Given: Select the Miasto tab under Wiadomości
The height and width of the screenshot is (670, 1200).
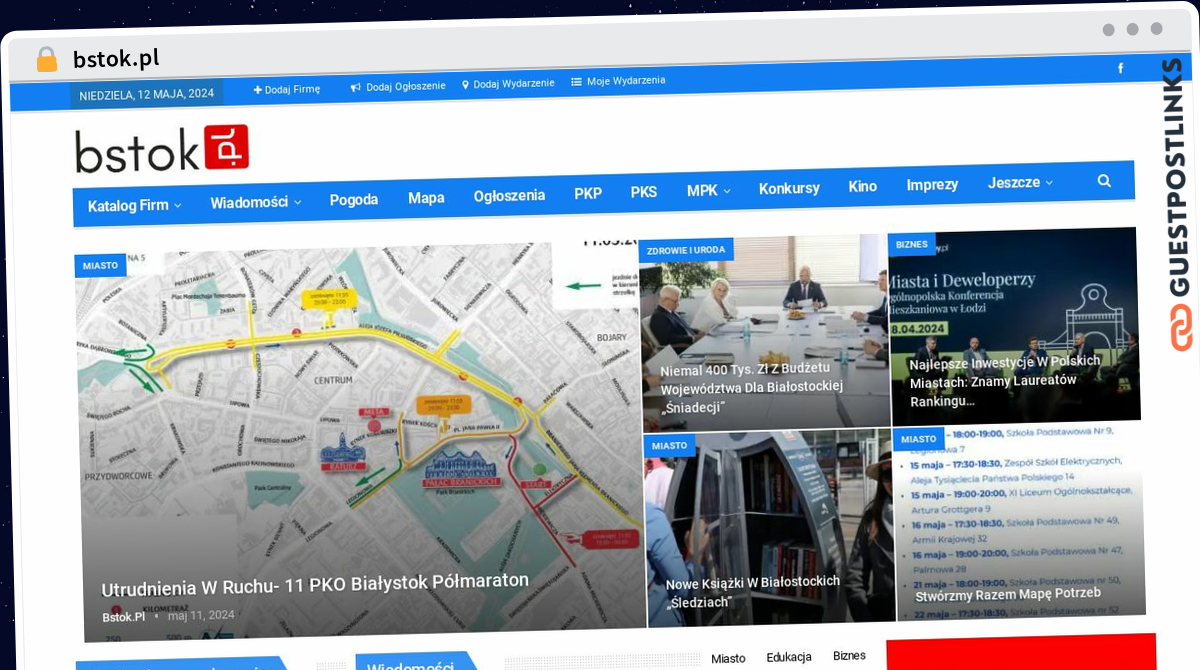Looking at the screenshot, I should 728,658.
